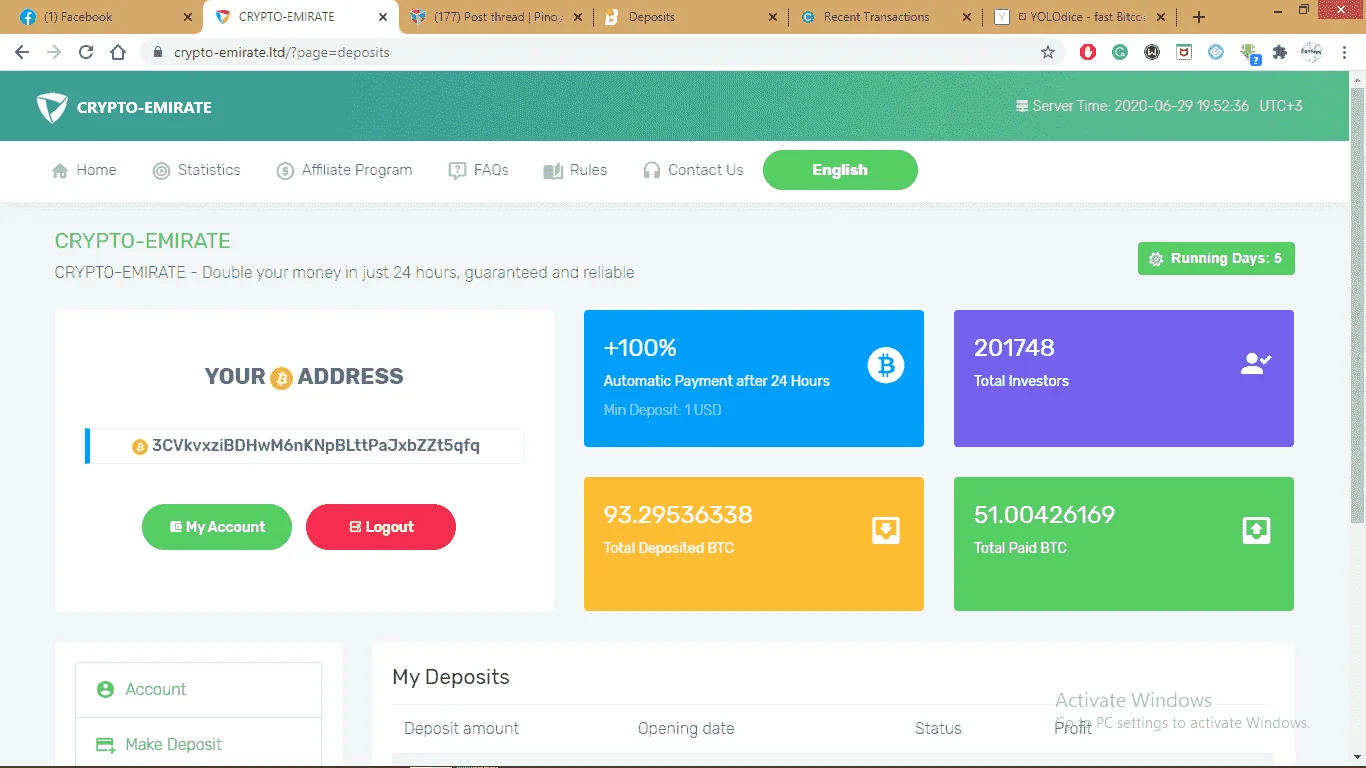The width and height of the screenshot is (1366, 768).
Task: Click the Status column header
Action: (x=938, y=728)
